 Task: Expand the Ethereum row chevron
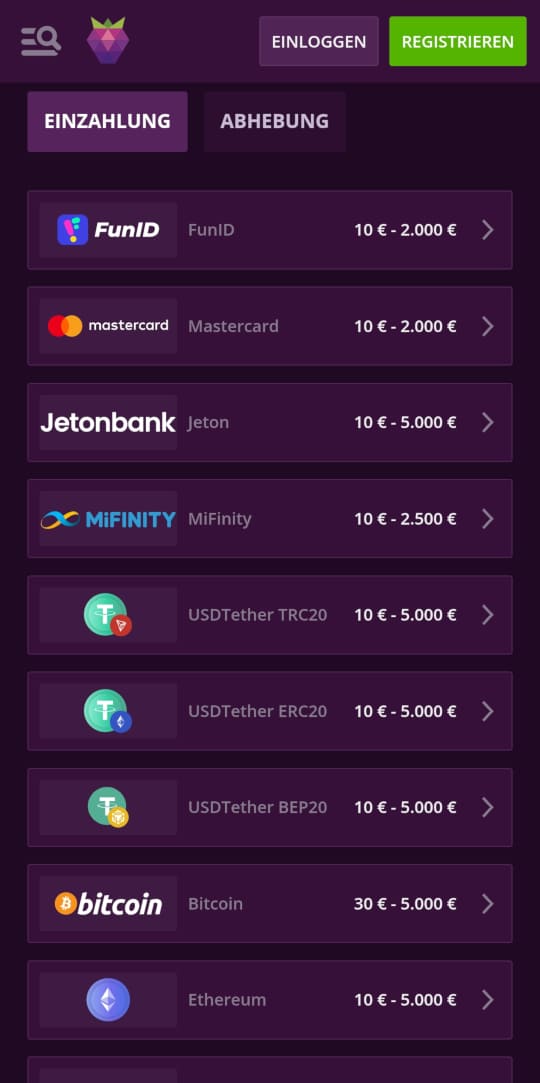488,999
